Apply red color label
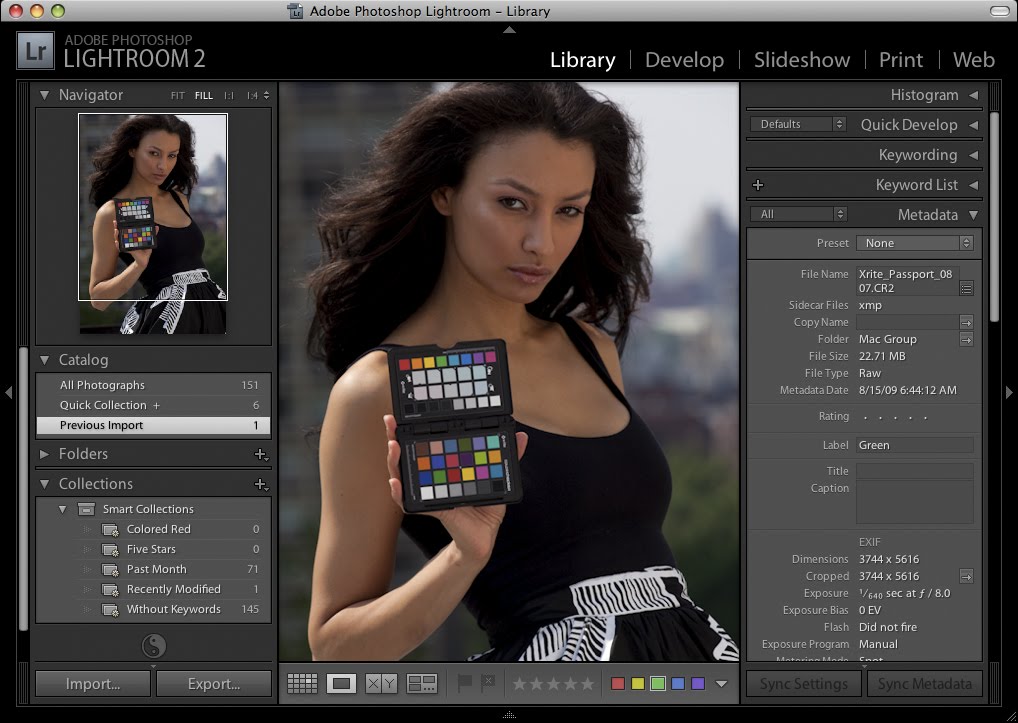This screenshot has height=723, width=1018. [x=618, y=683]
